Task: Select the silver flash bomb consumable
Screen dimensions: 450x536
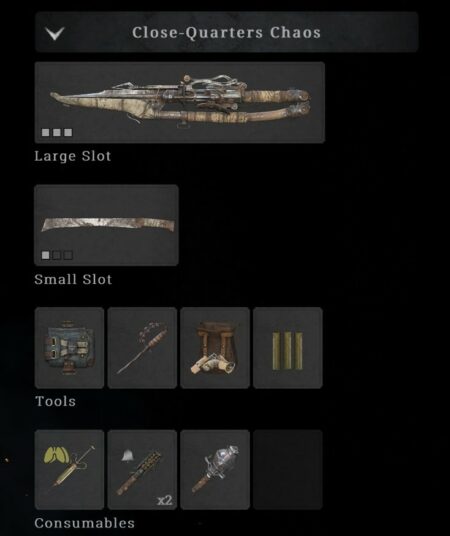Action: pos(215,470)
